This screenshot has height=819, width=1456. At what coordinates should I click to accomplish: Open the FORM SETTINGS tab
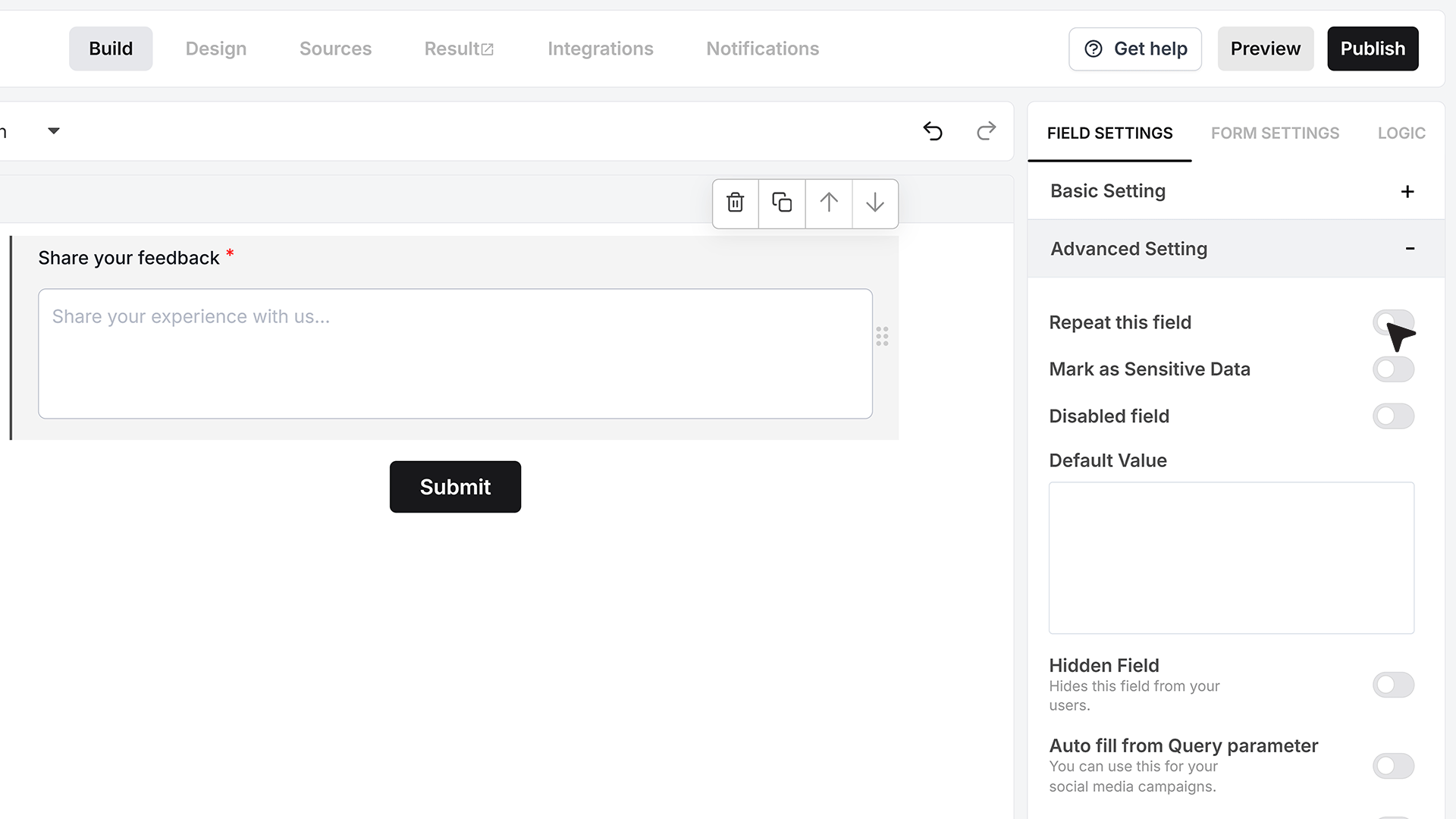click(1275, 133)
